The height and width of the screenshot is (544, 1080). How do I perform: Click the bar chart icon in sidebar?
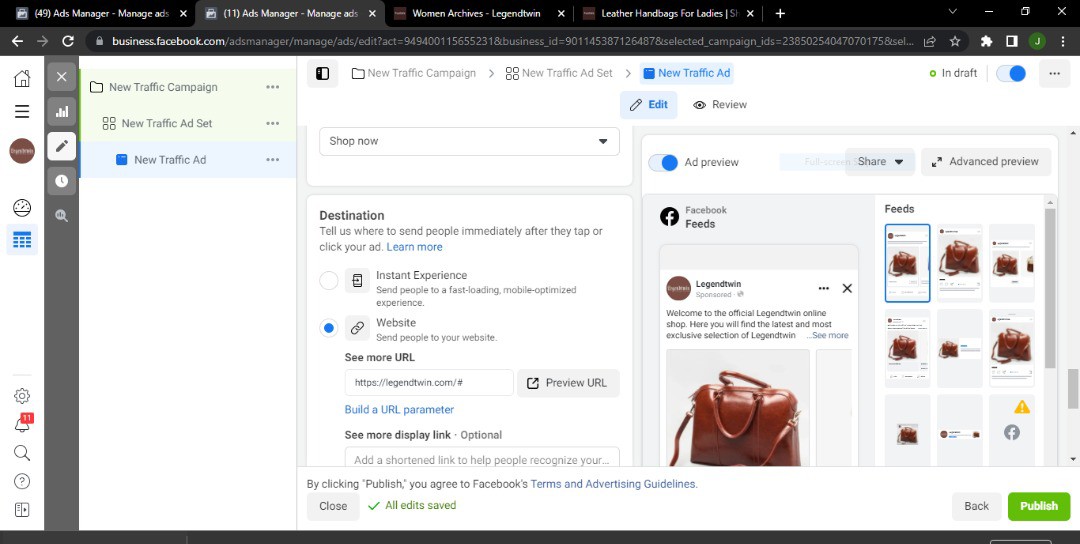(62, 112)
